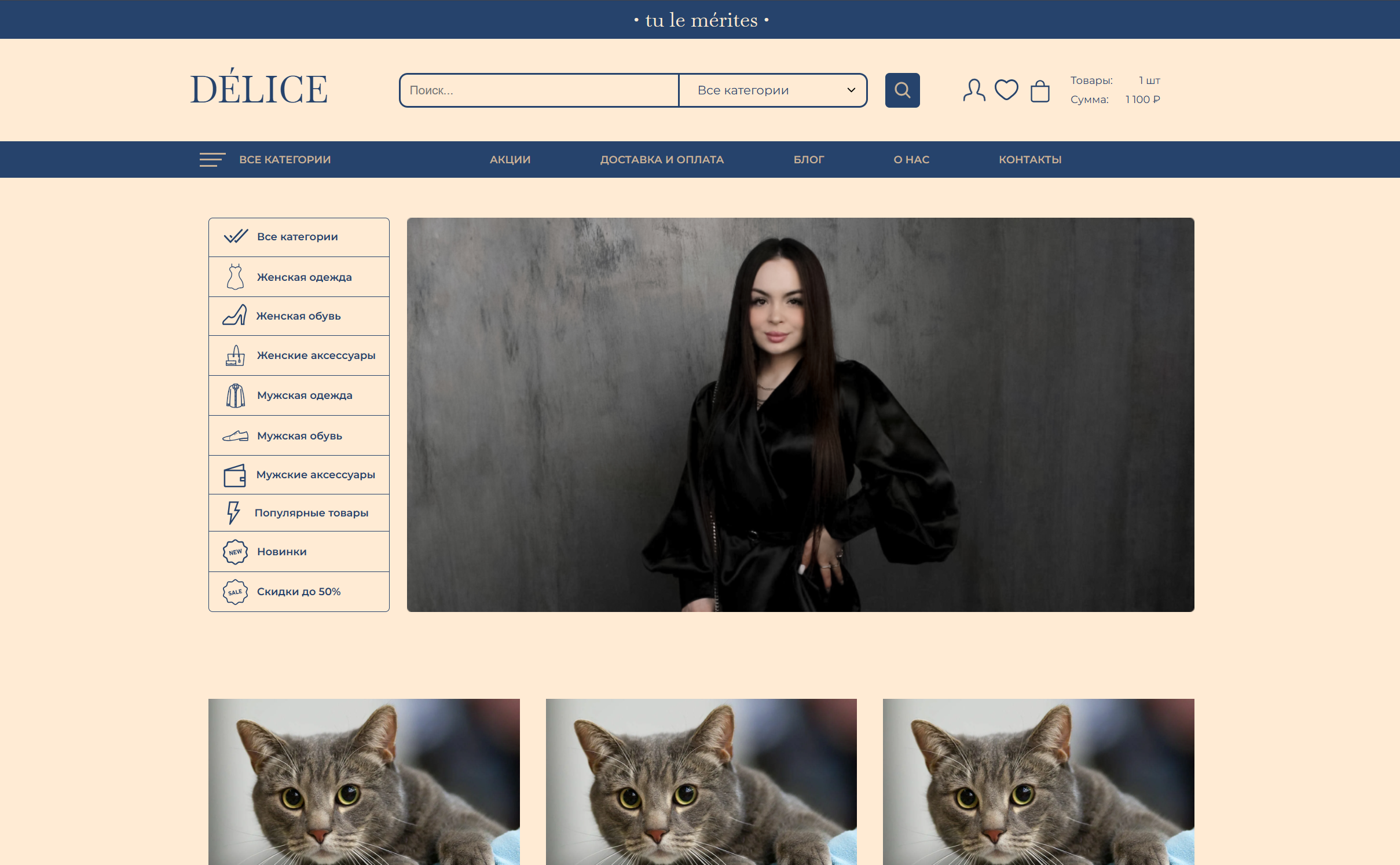
Task: Focus the Поиск search input field
Action: [x=538, y=90]
